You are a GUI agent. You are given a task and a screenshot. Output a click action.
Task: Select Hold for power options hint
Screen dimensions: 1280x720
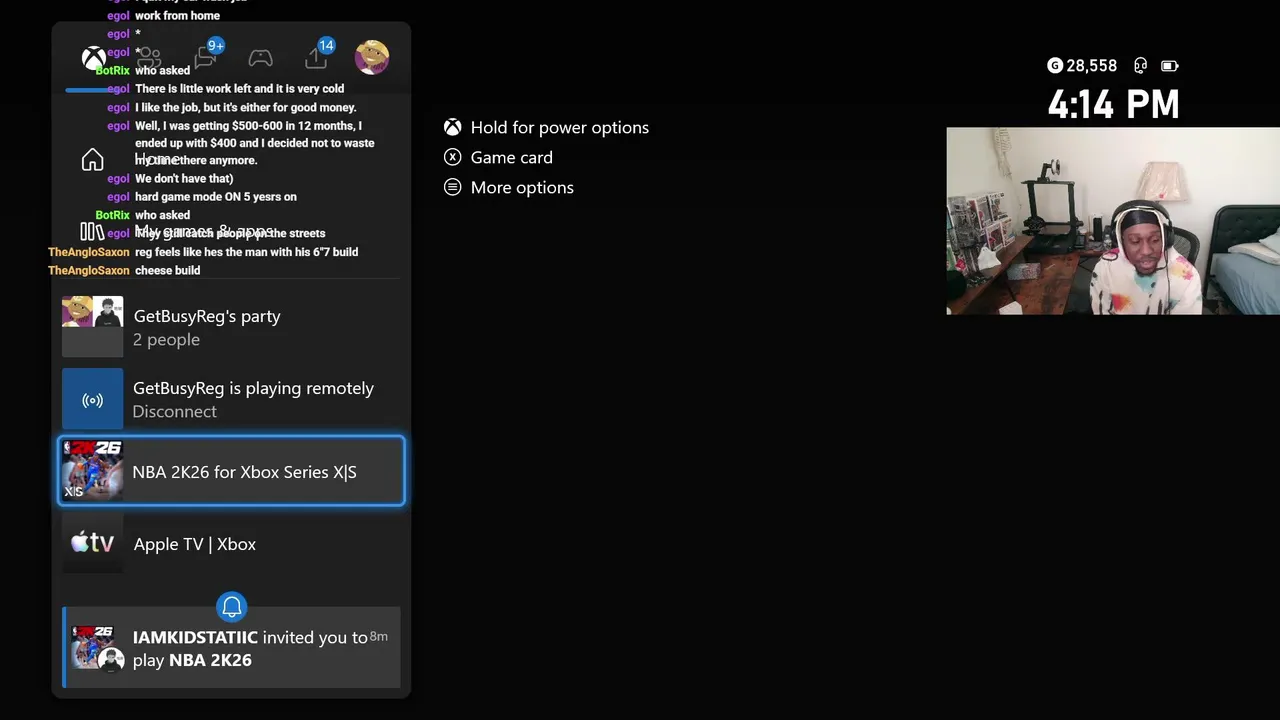pyautogui.click(x=547, y=127)
